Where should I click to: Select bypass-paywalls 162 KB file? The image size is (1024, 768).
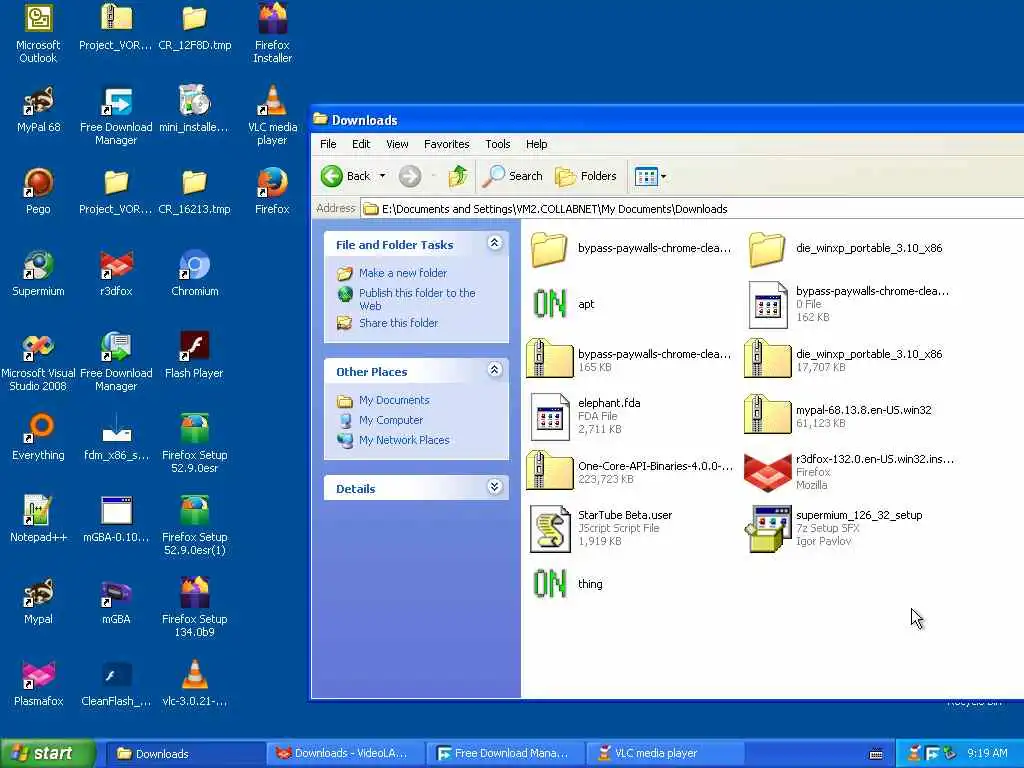pos(849,304)
